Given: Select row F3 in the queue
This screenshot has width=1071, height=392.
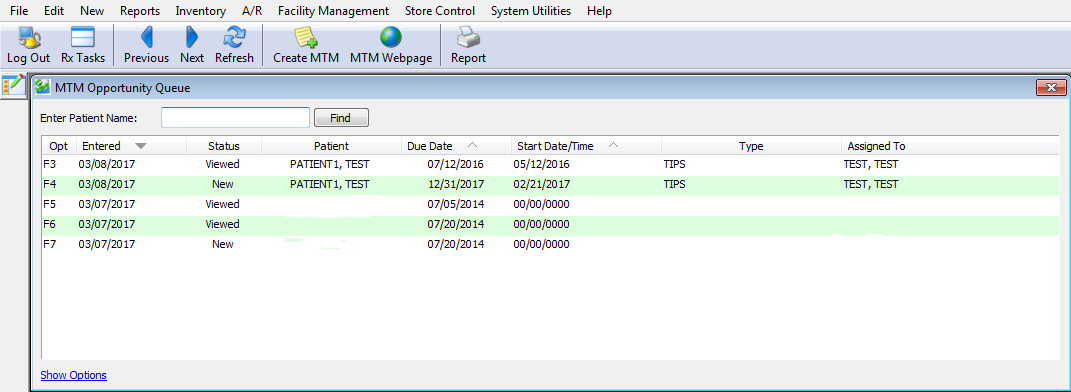Looking at the screenshot, I should (551, 165).
